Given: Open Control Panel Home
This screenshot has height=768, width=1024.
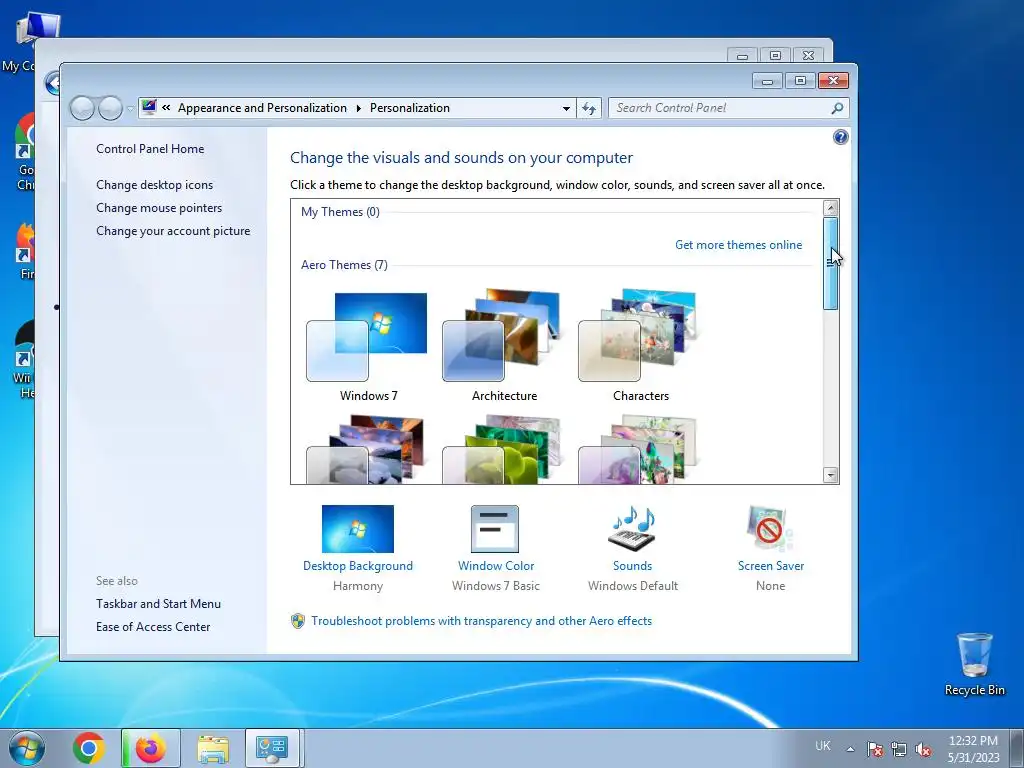Looking at the screenshot, I should coord(150,149).
